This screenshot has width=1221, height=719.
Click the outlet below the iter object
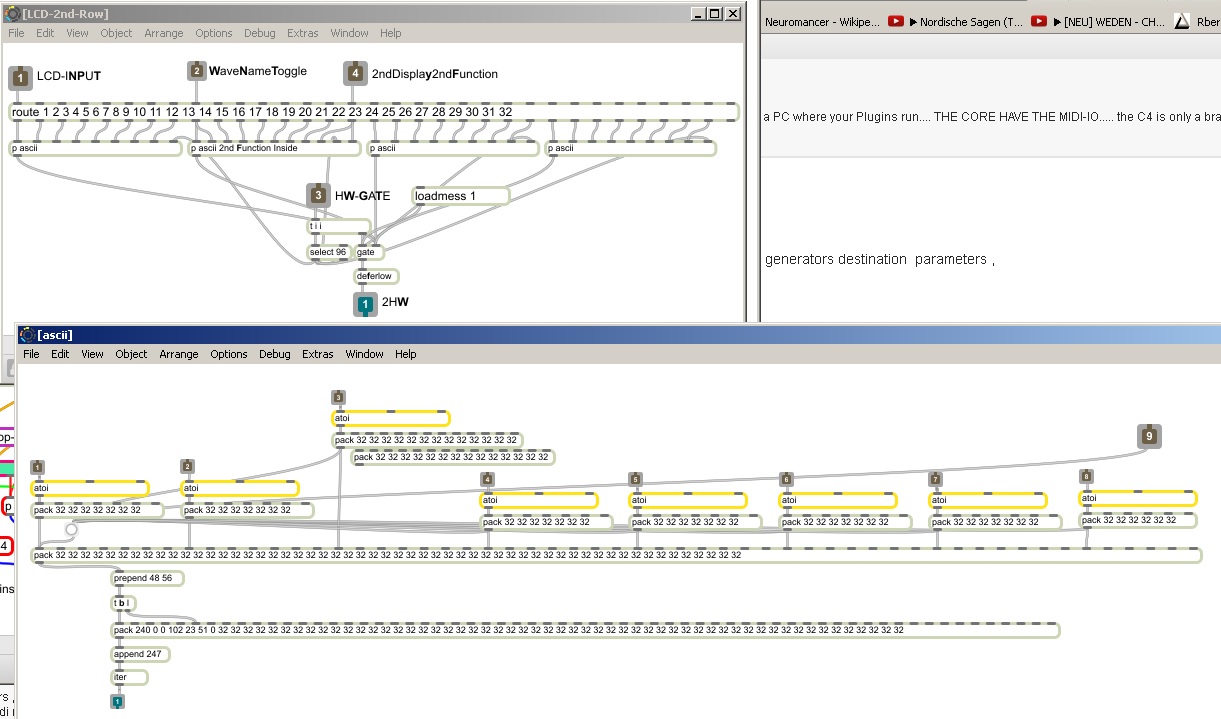[x=117, y=702]
